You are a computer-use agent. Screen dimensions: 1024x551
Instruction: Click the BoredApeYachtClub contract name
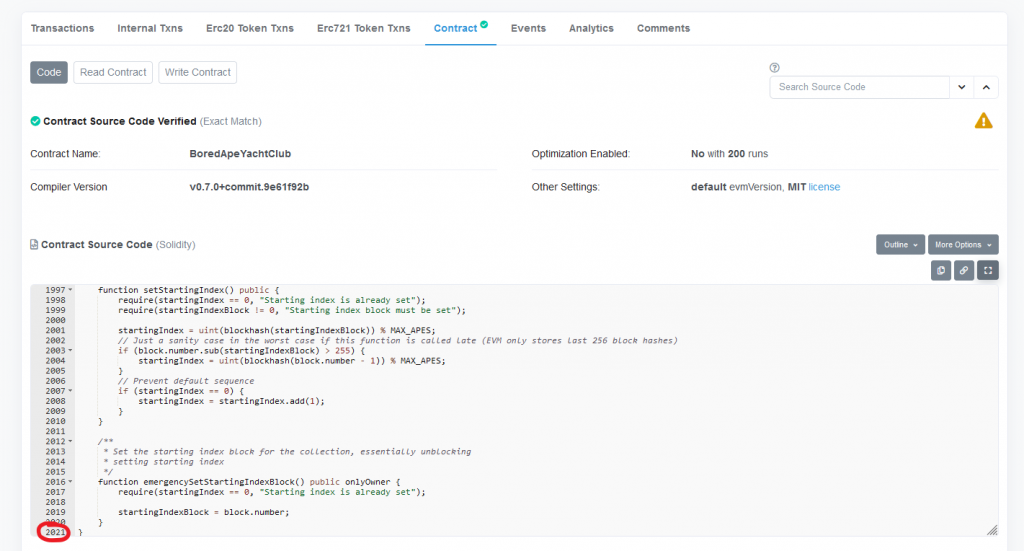pyautogui.click(x=240, y=154)
